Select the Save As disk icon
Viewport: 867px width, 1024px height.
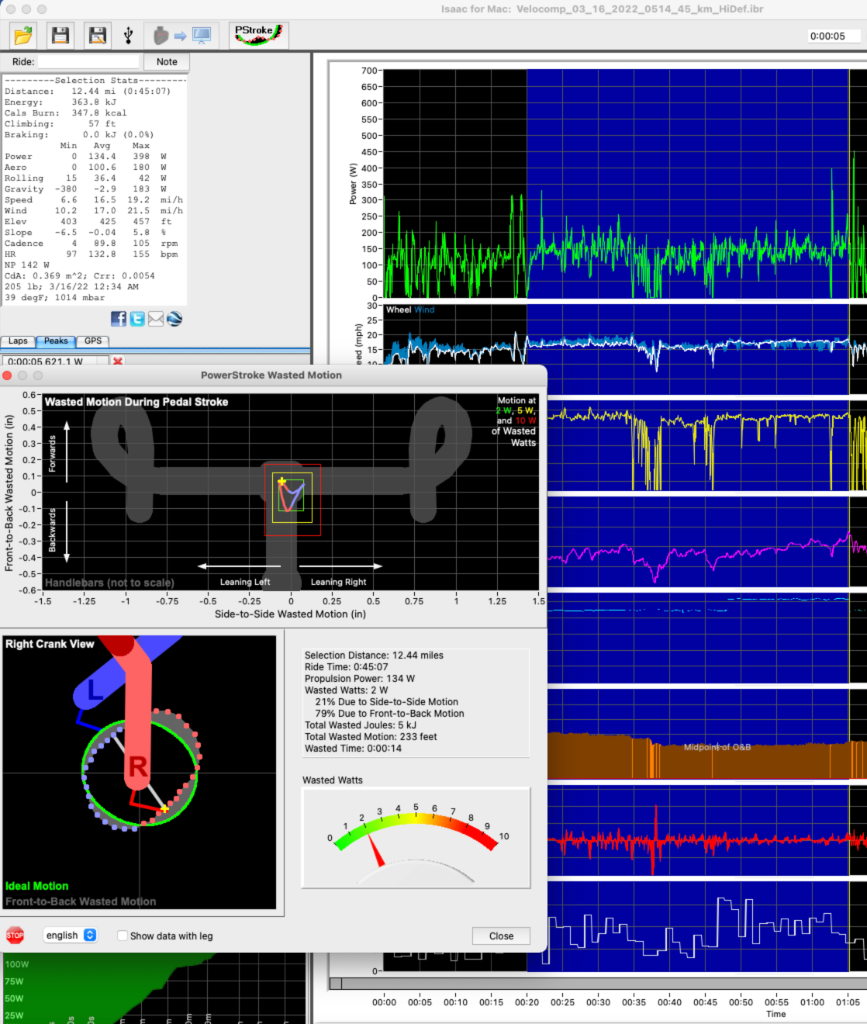[x=96, y=34]
